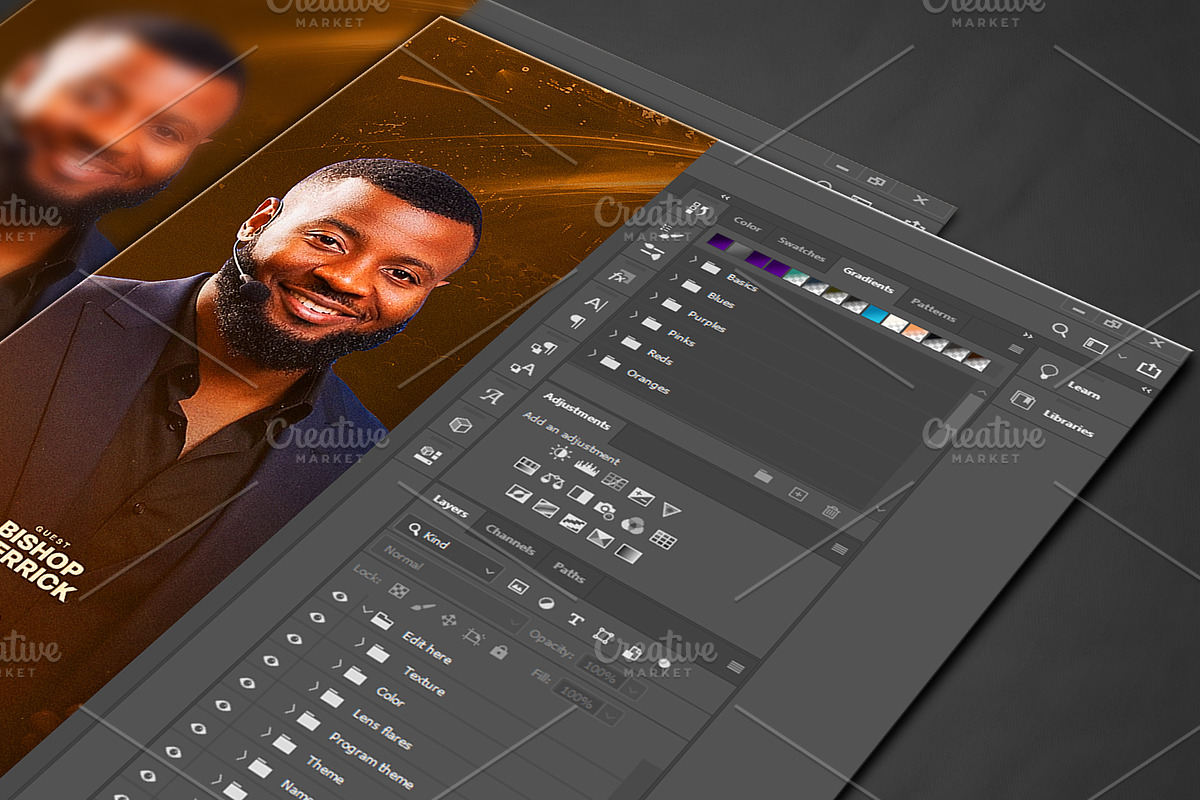Click the Search magnifier icon in front window

tap(1060, 330)
